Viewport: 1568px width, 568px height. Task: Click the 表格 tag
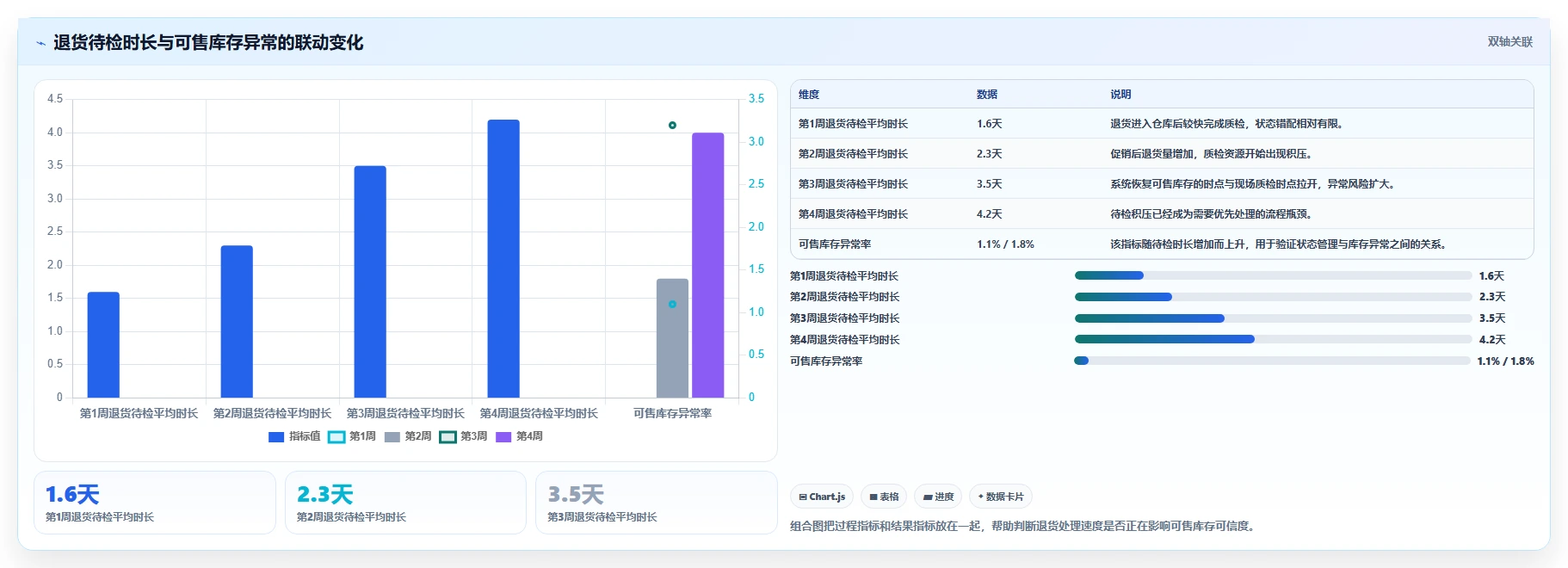(x=884, y=497)
